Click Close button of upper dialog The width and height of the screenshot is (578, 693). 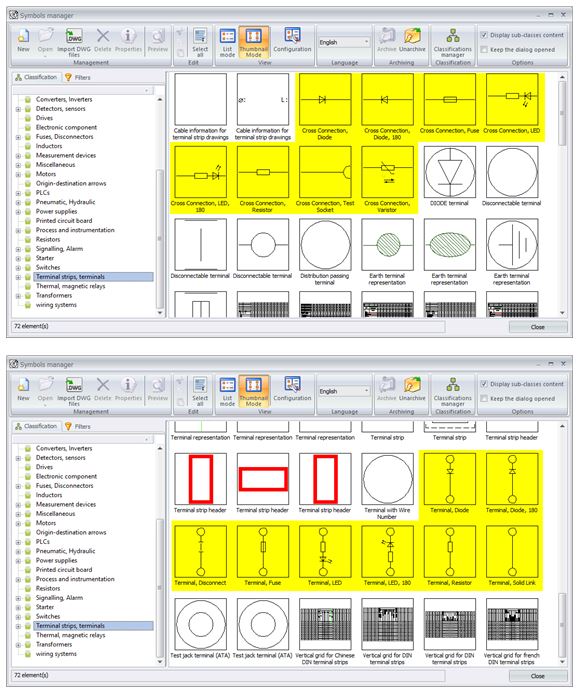tap(538, 327)
